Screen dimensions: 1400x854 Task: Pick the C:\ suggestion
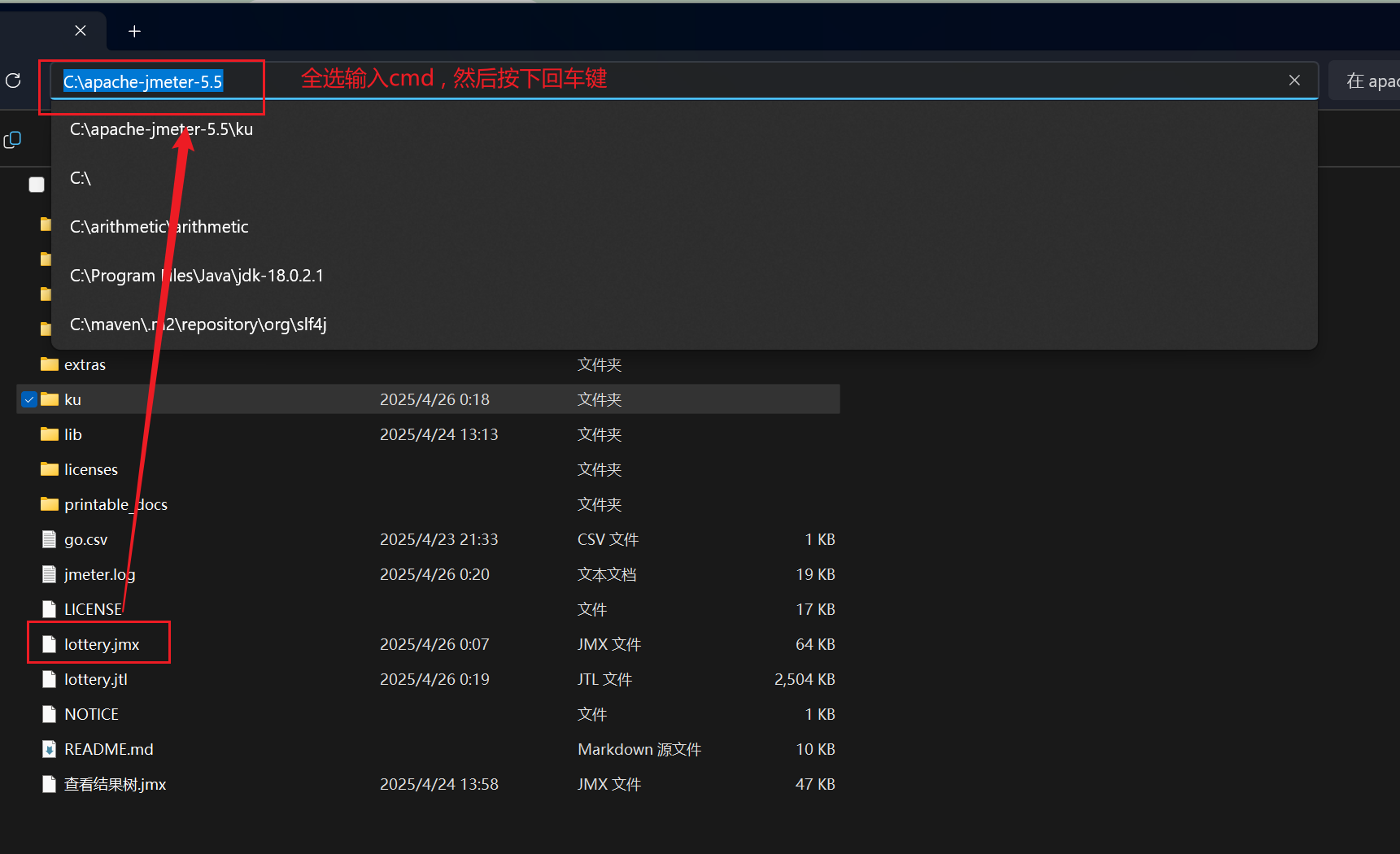683,178
